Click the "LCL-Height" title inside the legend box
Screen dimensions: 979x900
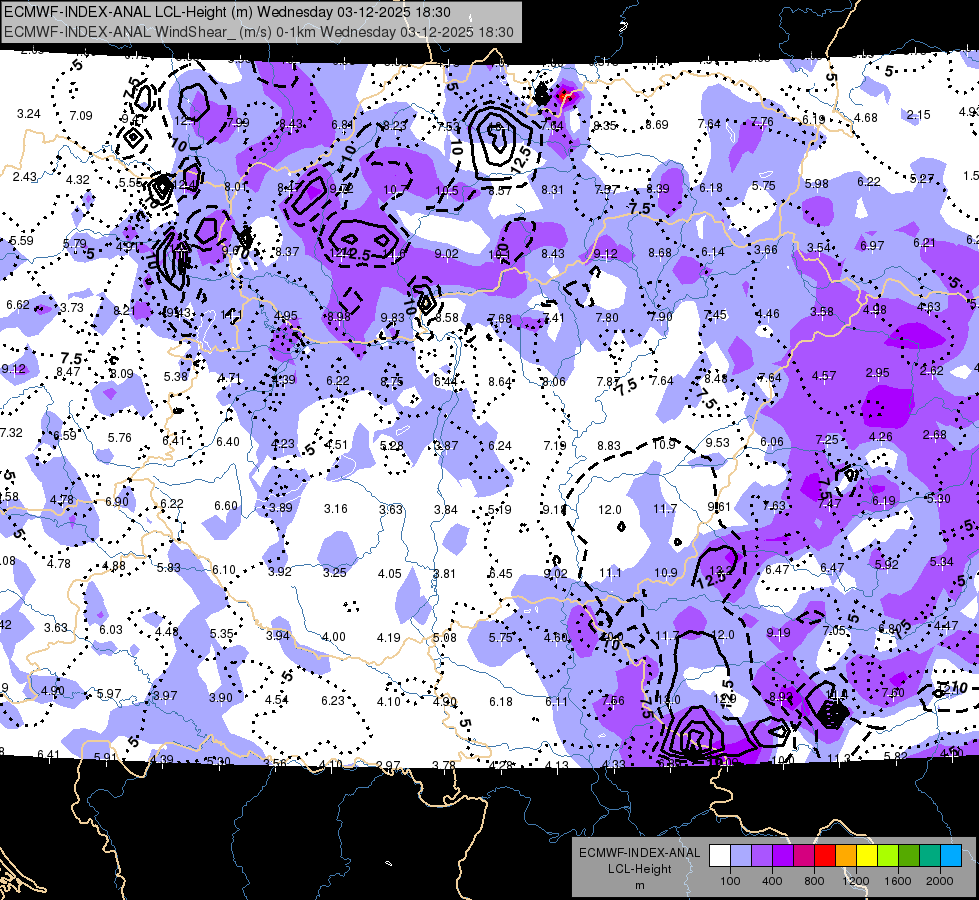coord(639,869)
